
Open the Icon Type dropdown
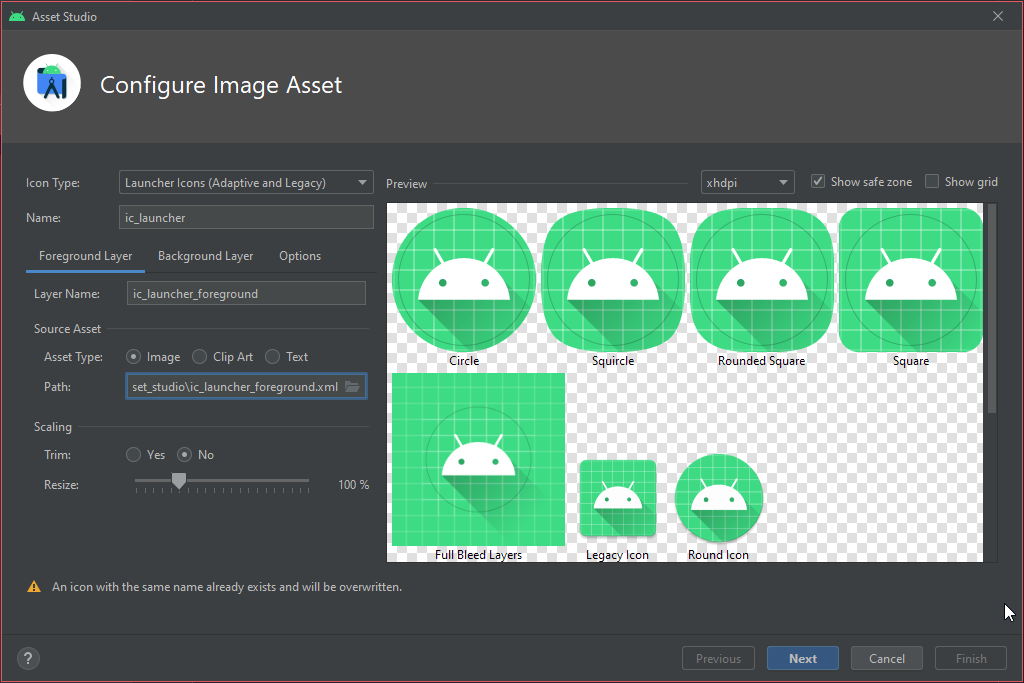click(246, 182)
